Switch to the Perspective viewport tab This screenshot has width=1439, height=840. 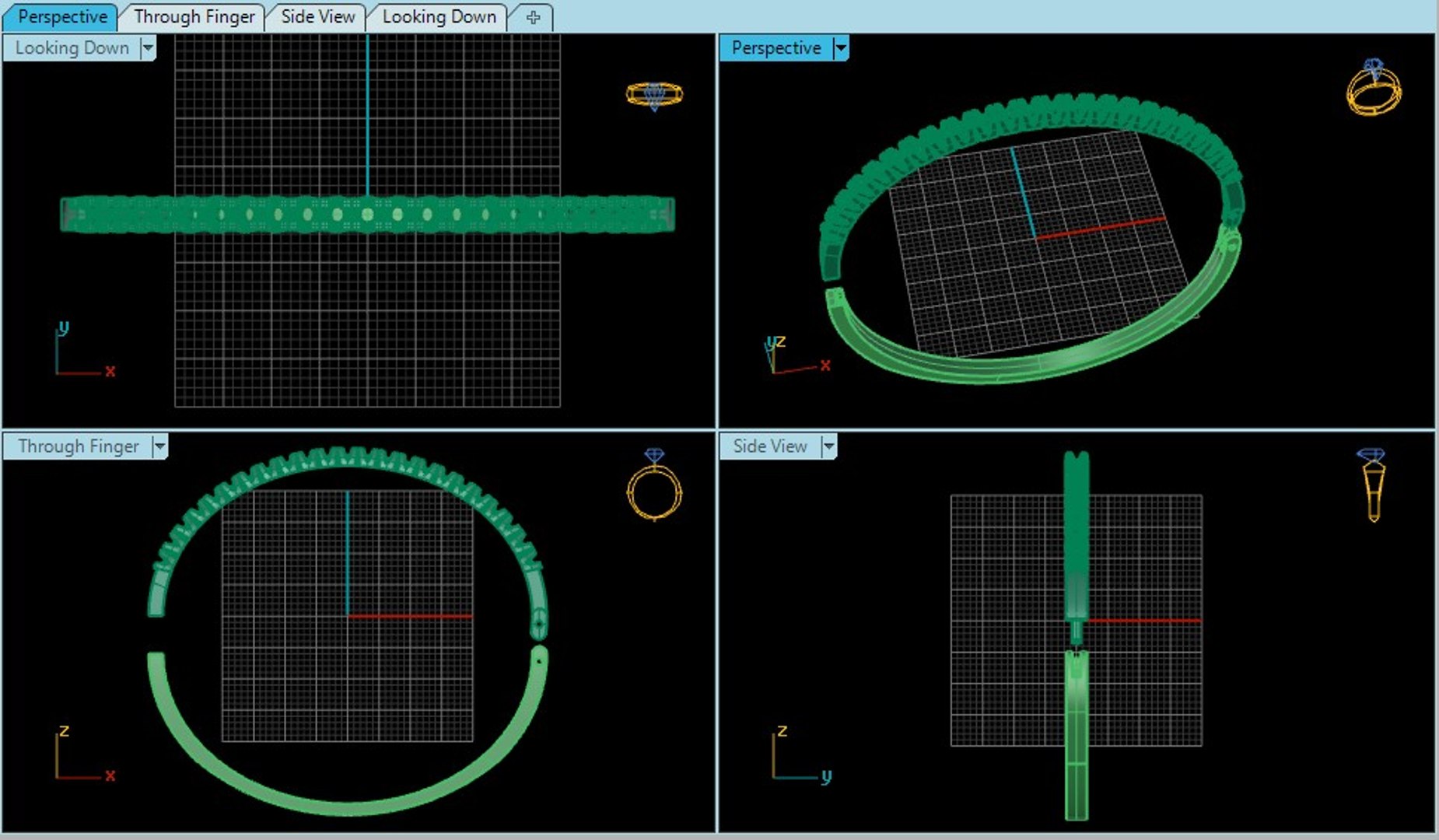[x=61, y=16]
